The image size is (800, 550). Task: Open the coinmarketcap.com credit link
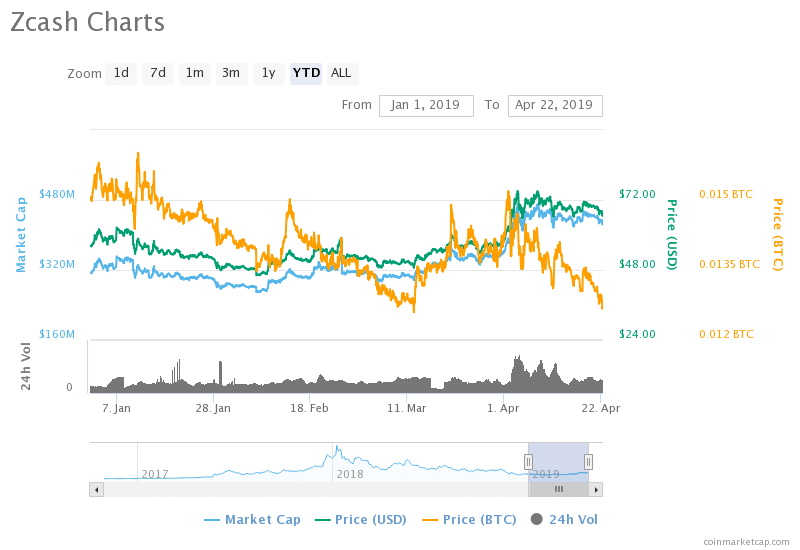click(x=746, y=541)
